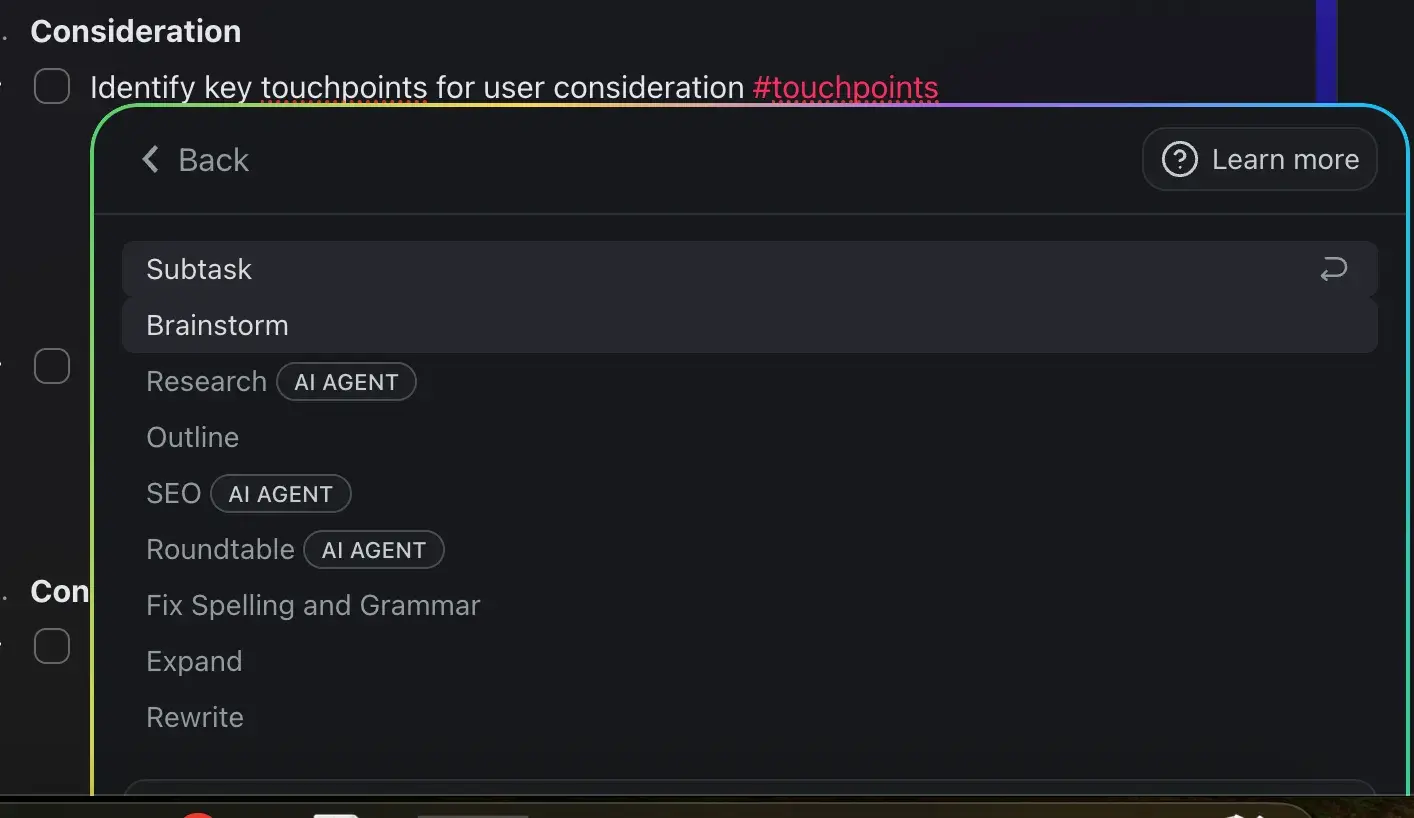Check the Identify key touchpoints task checkbox
This screenshot has width=1414, height=818.
[52, 86]
